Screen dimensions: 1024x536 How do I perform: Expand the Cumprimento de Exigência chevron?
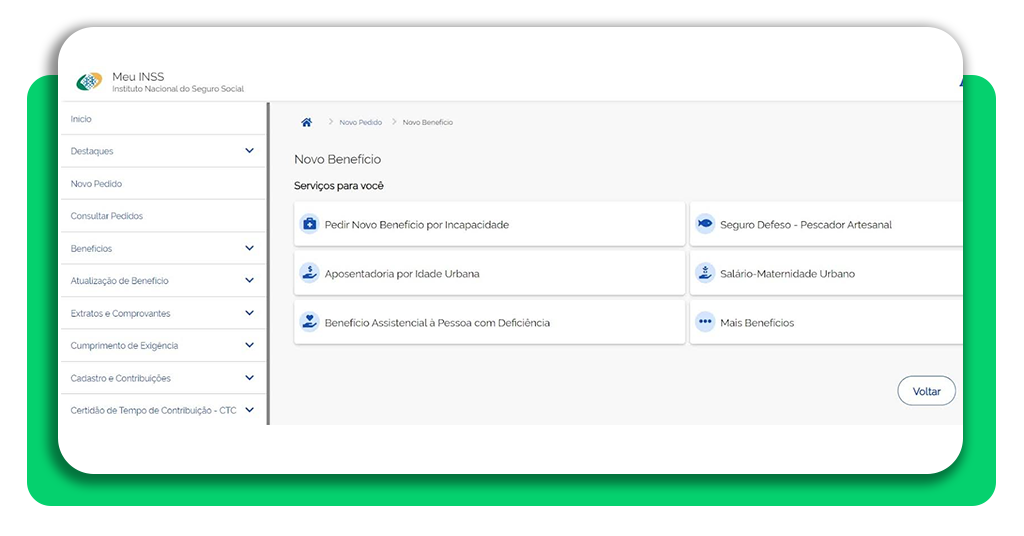[249, 345]
